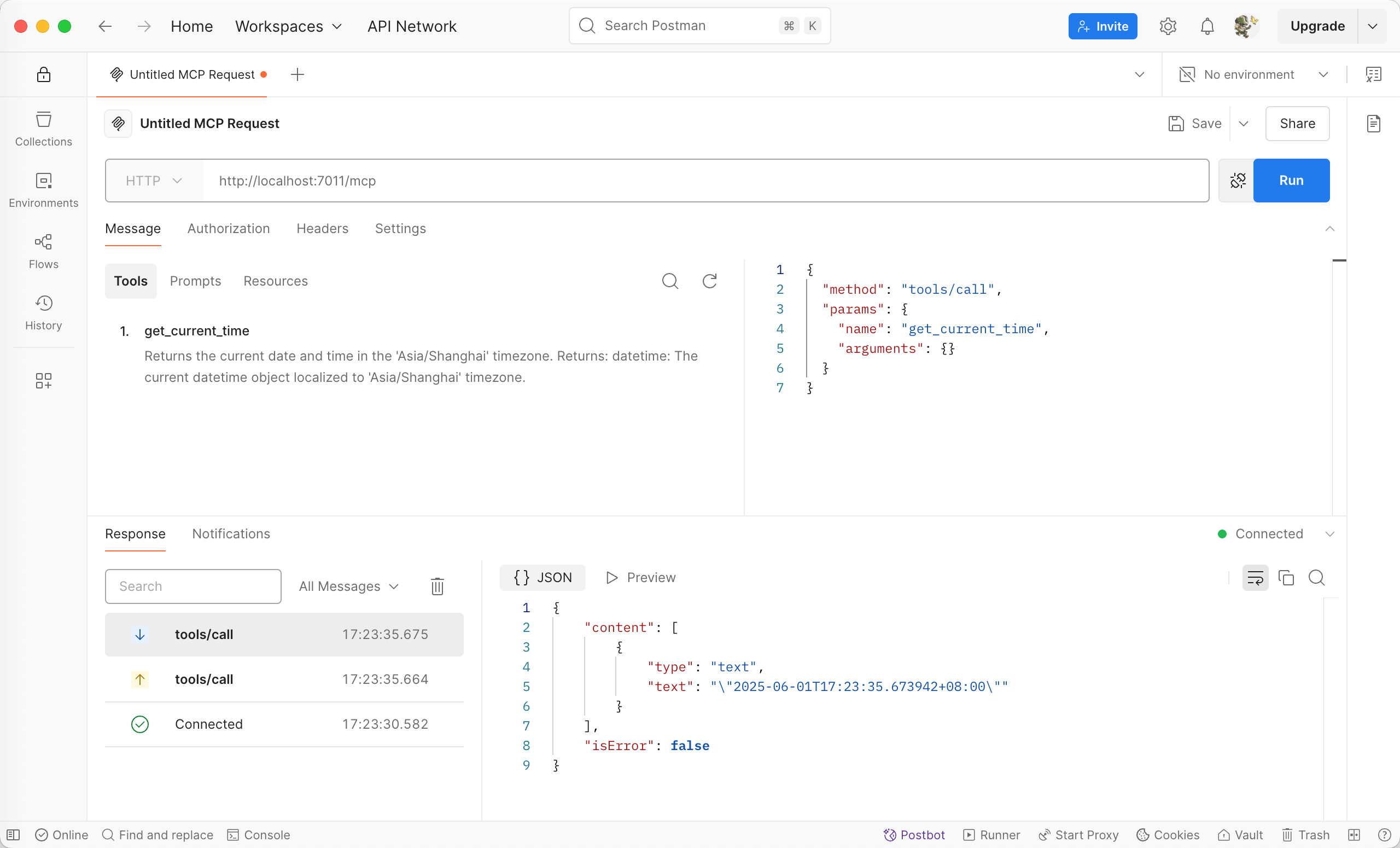
Task: Open the Runner from the status bar
Action: 991,835
